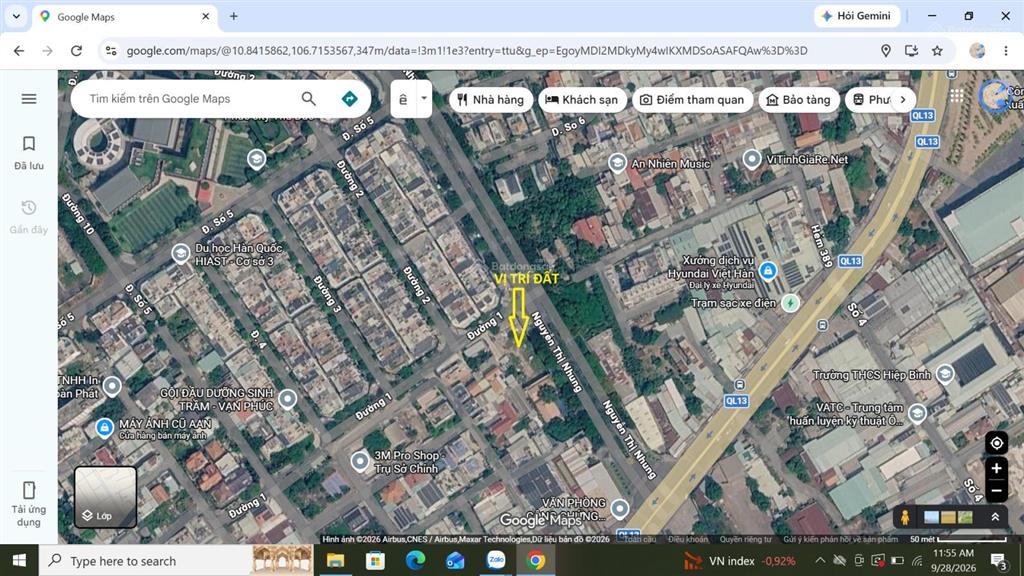Open the Gần đây recent history
The image size is (1024, 576).
pyautogui.click(x=29, y=217)
